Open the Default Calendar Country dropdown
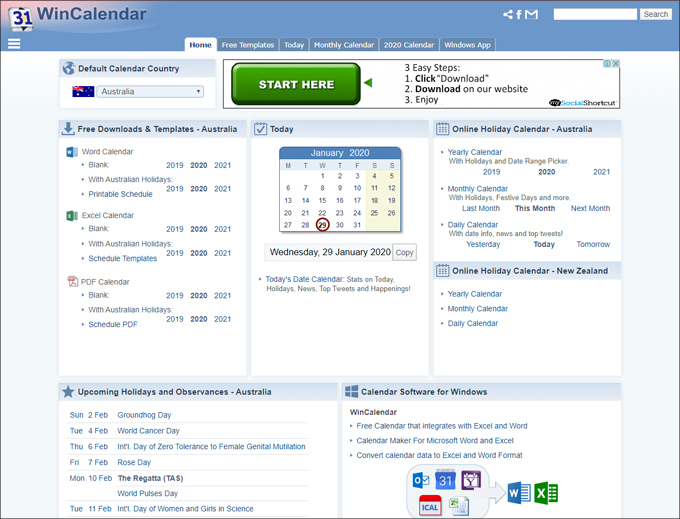 (150, 92)
